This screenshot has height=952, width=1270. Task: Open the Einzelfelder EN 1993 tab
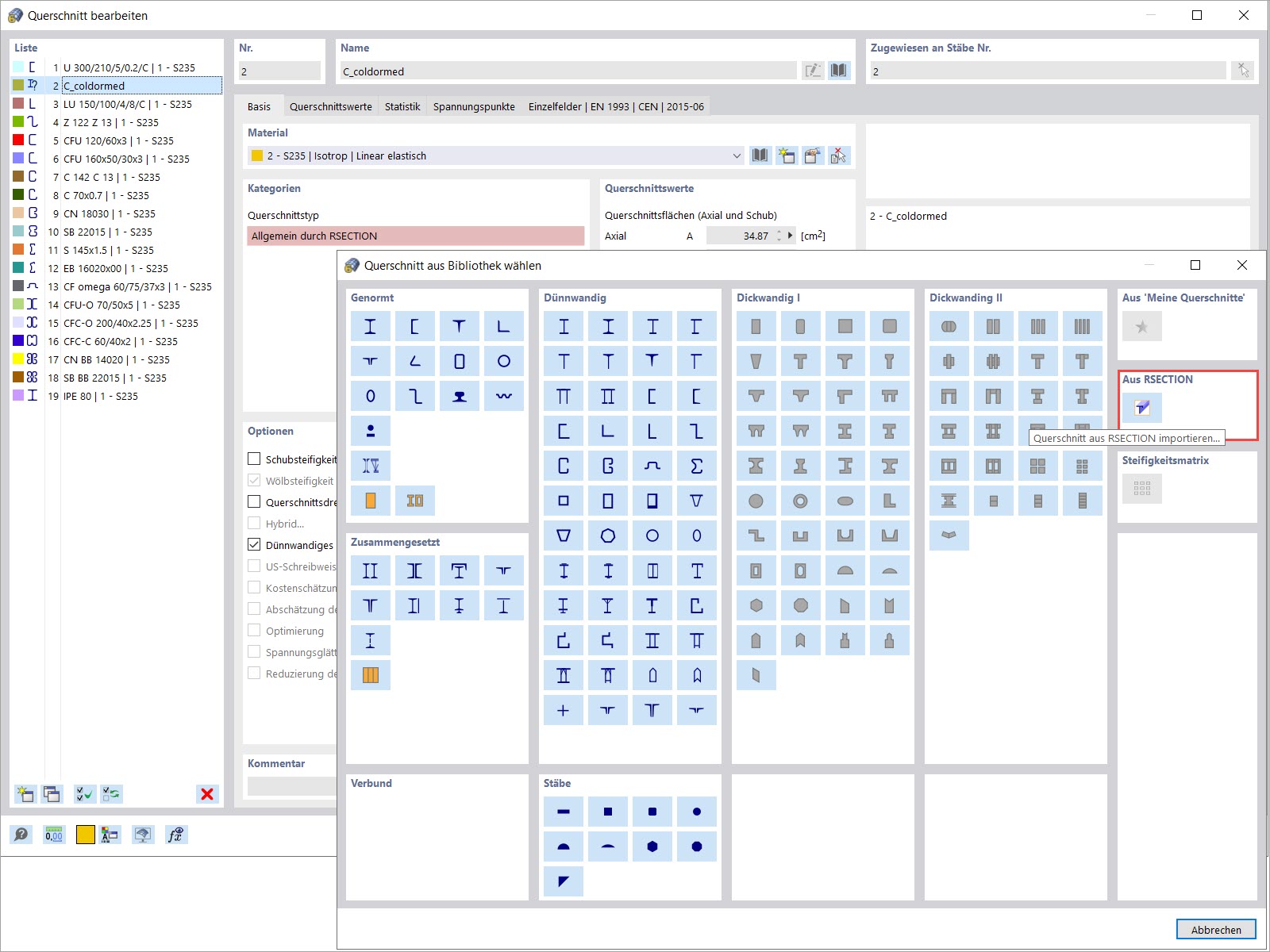coord(616,106)
